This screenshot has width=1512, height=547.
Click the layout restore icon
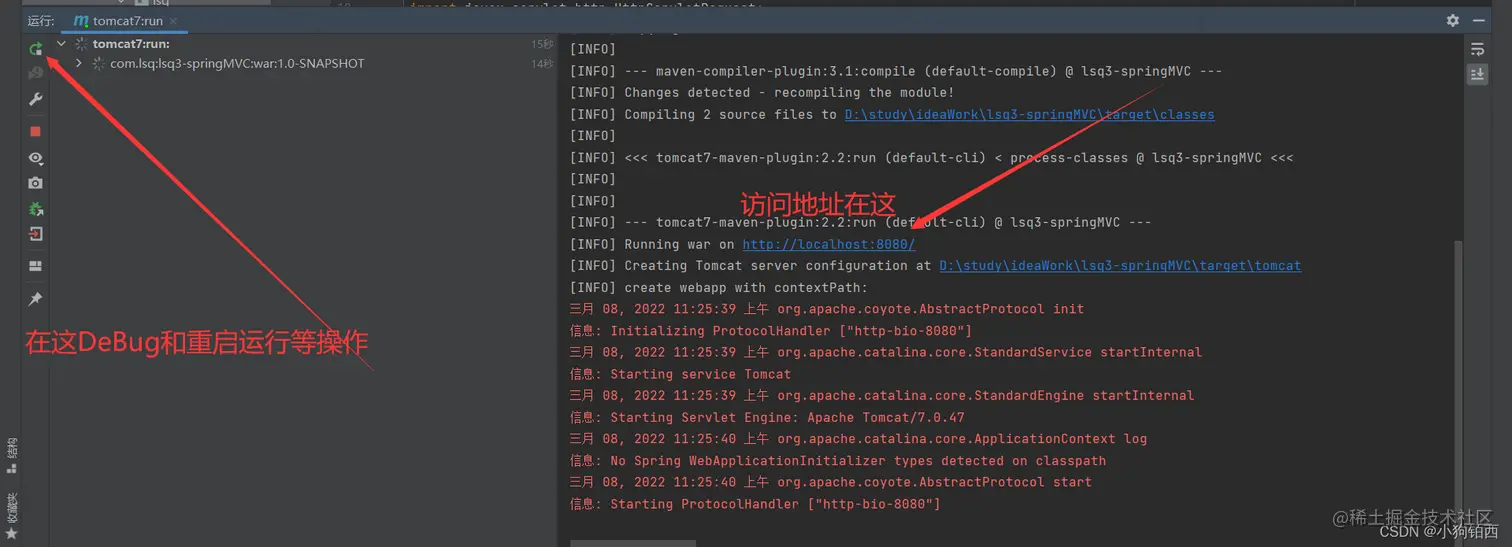tap(35, 266)
